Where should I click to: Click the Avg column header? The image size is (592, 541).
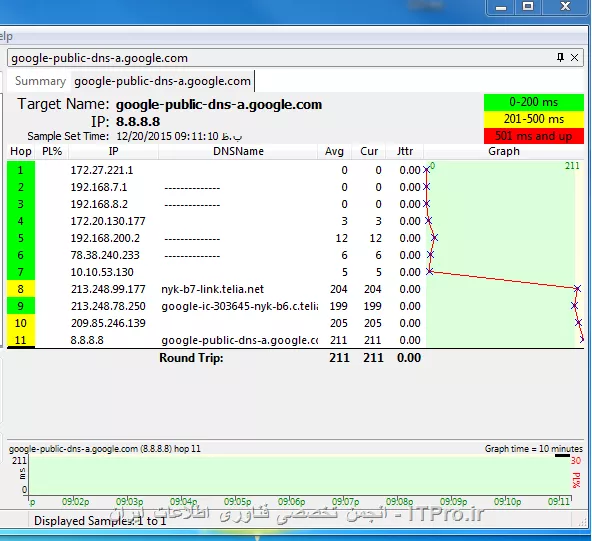pyautogui.click(x=335, y=151)
